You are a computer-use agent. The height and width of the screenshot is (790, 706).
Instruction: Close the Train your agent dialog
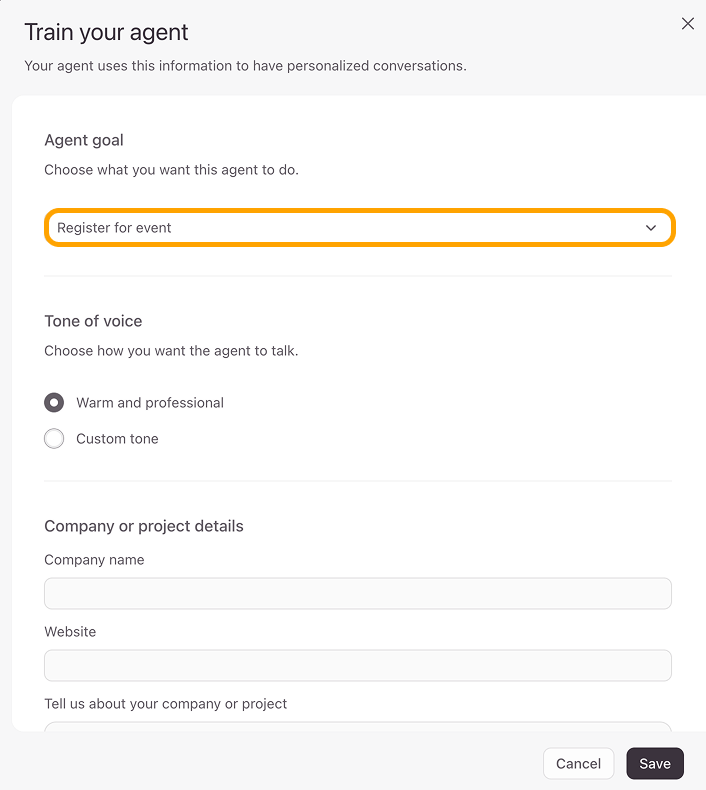coord(688,24)
